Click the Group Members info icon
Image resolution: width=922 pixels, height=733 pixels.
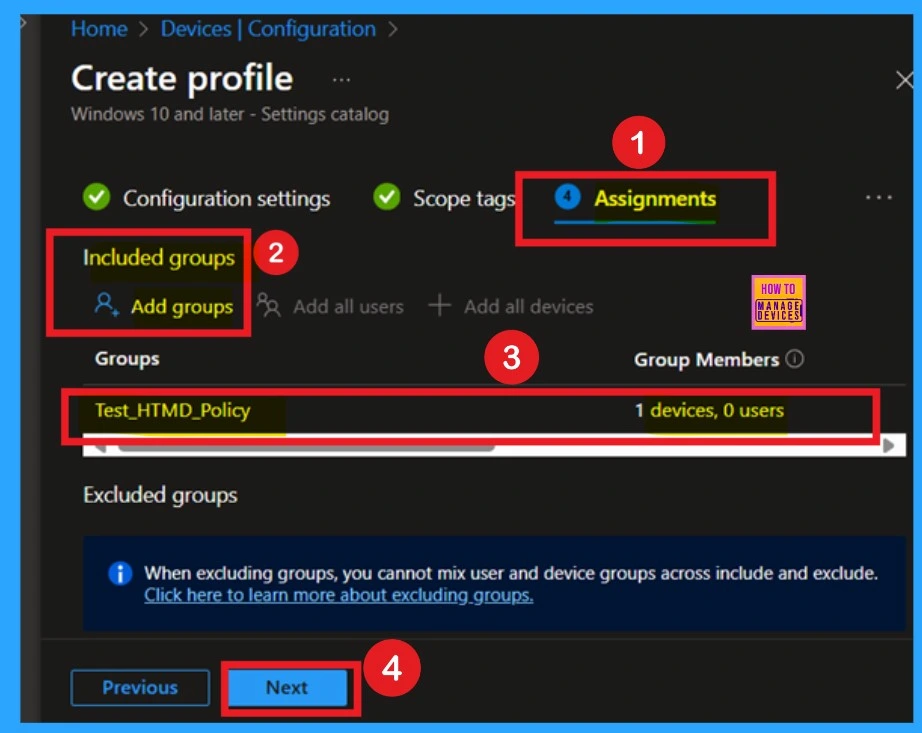coord(794,359)
